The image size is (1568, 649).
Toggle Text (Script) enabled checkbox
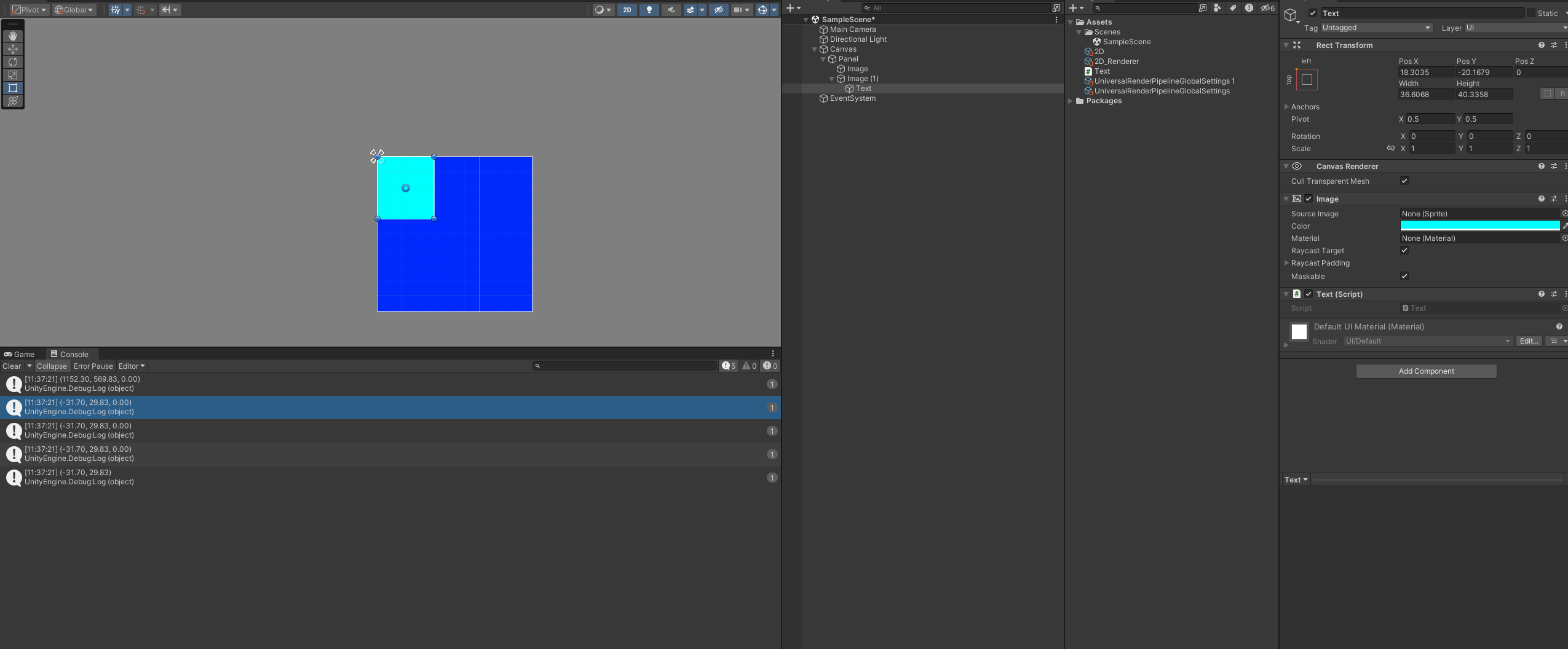(1309, 294)
